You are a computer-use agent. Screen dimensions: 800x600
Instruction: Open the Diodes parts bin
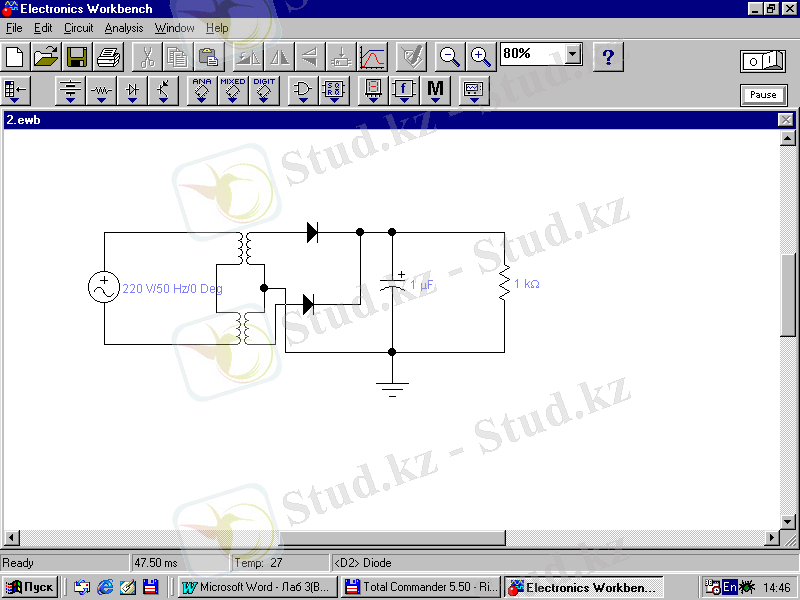132,91
